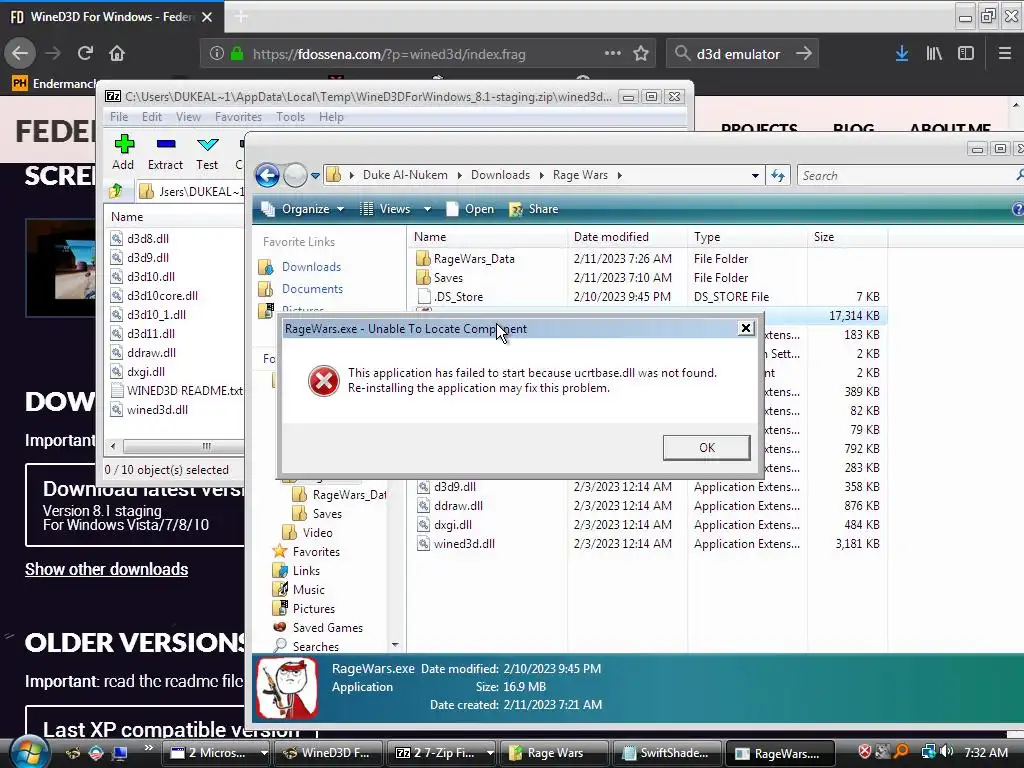
Task: Click the Firefox back arrow button
Action: [x=20, y=54]
